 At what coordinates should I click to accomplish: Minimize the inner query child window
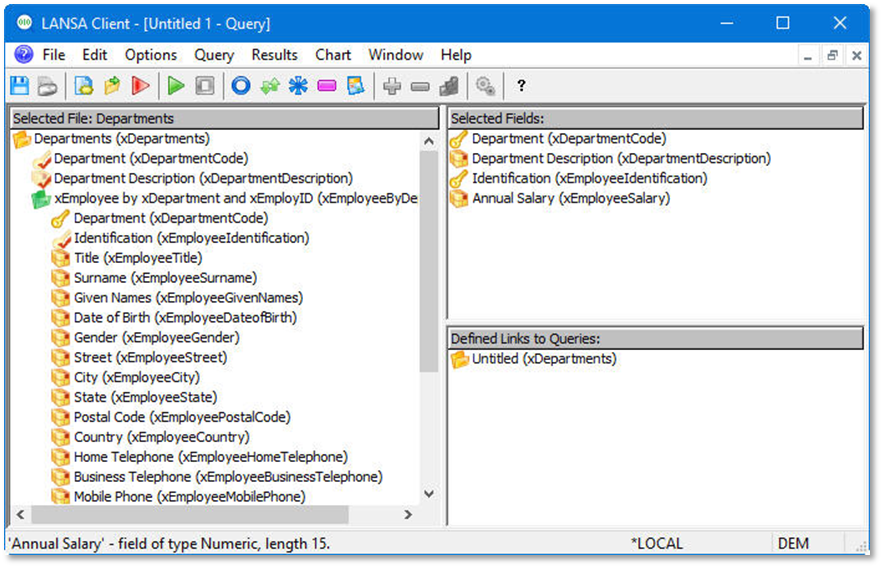coord(808,55)
